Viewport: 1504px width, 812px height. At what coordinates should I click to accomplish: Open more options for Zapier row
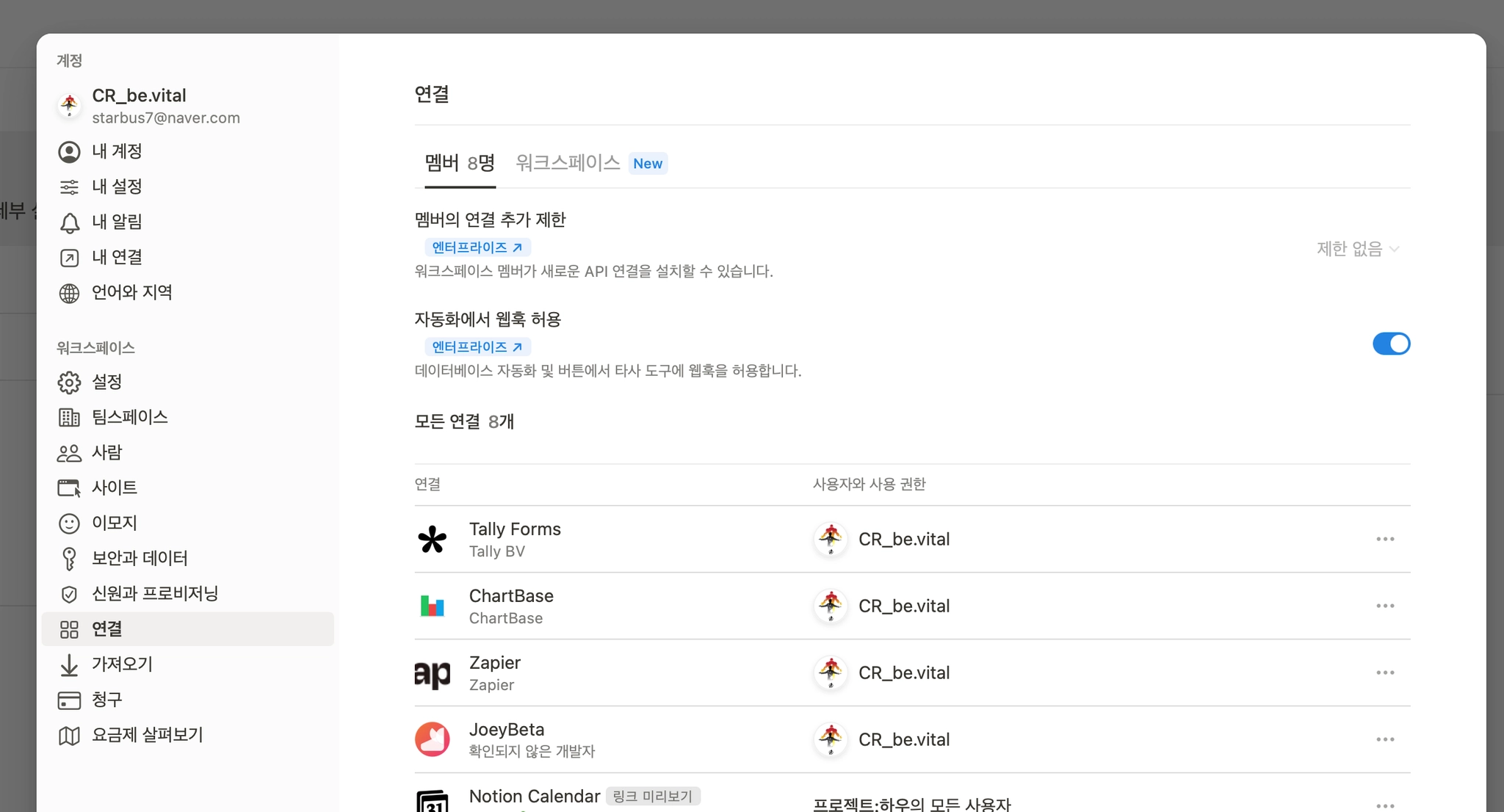click(x=1385, y=673)
